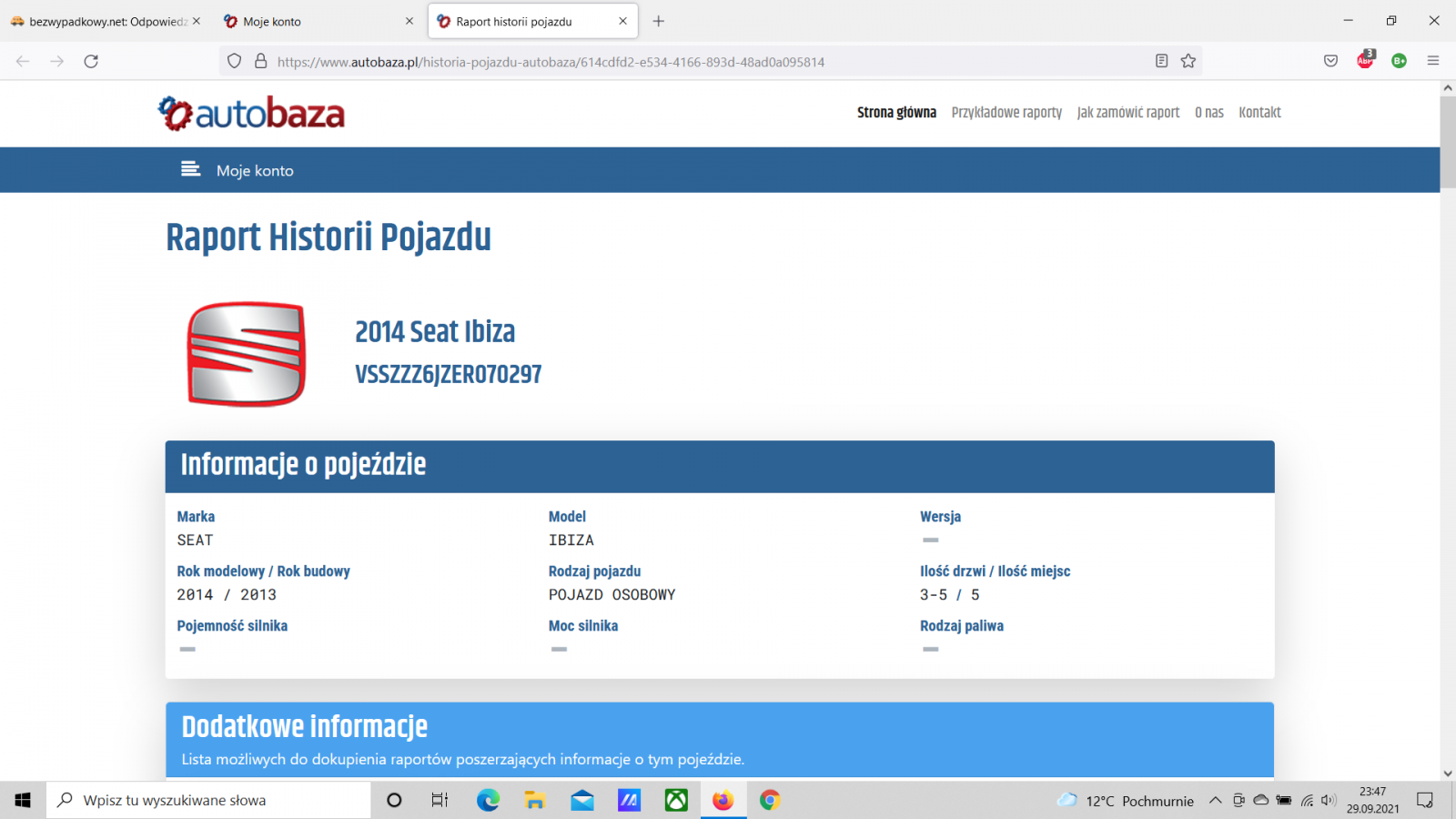Open the Pocket save icon
1456x819 pixels.
1330,61
